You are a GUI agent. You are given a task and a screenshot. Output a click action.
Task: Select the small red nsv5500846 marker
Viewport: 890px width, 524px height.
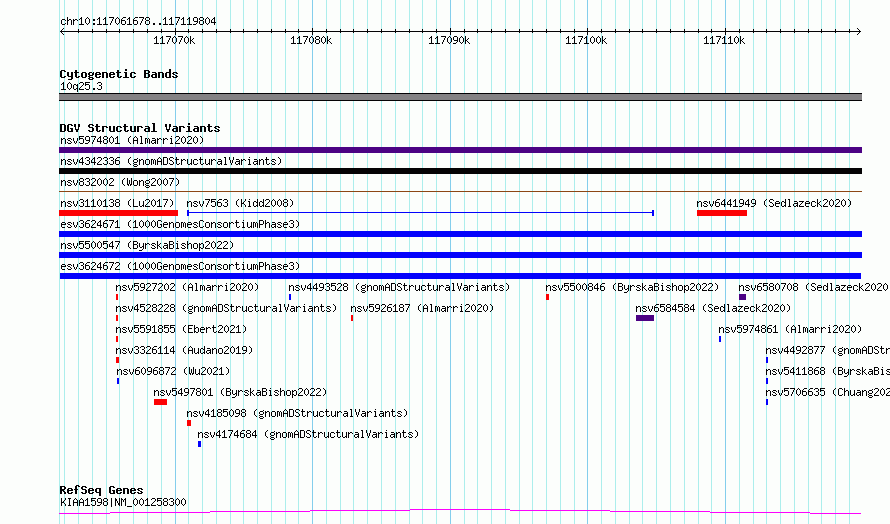(x=547, y=297)
